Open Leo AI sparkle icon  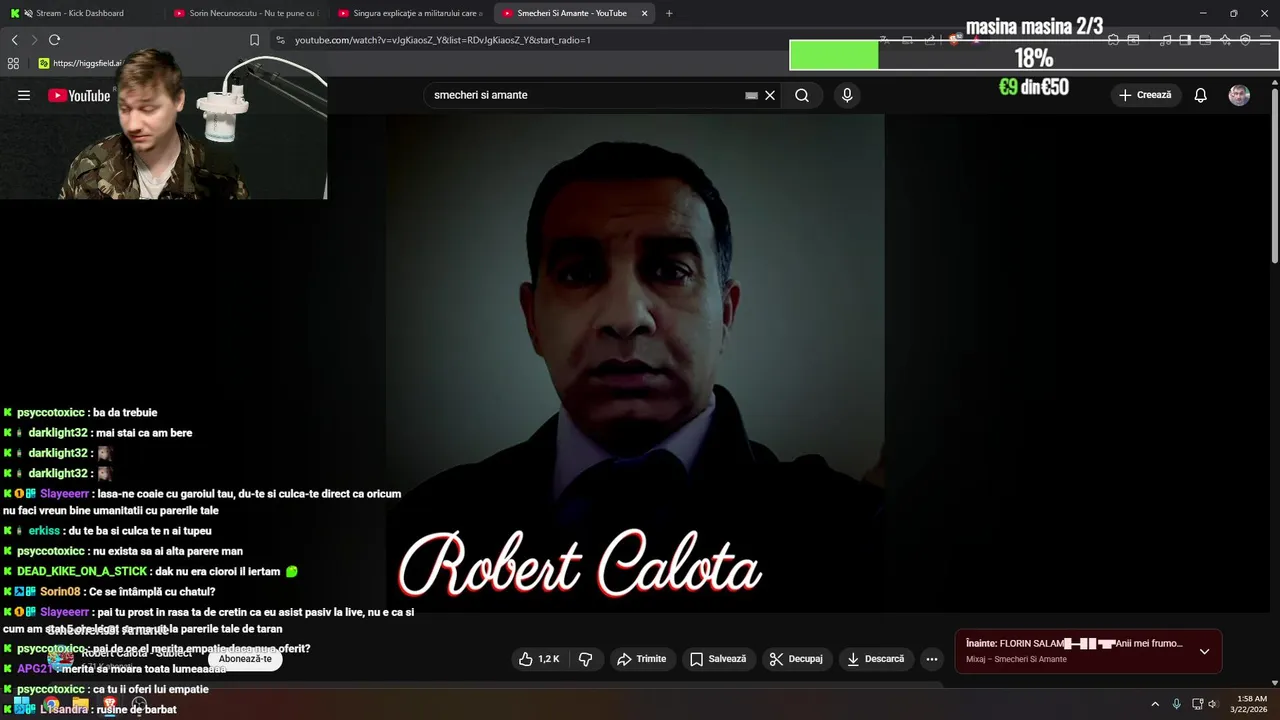[1225, 40]
